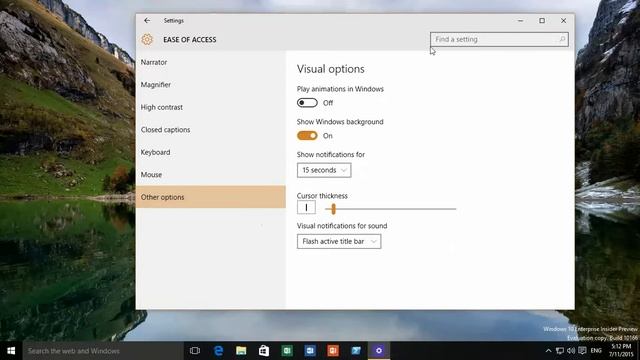This screenshot has height=360, width=640.
Task: Open Closed captions settings
Action: tap(211, 129)
